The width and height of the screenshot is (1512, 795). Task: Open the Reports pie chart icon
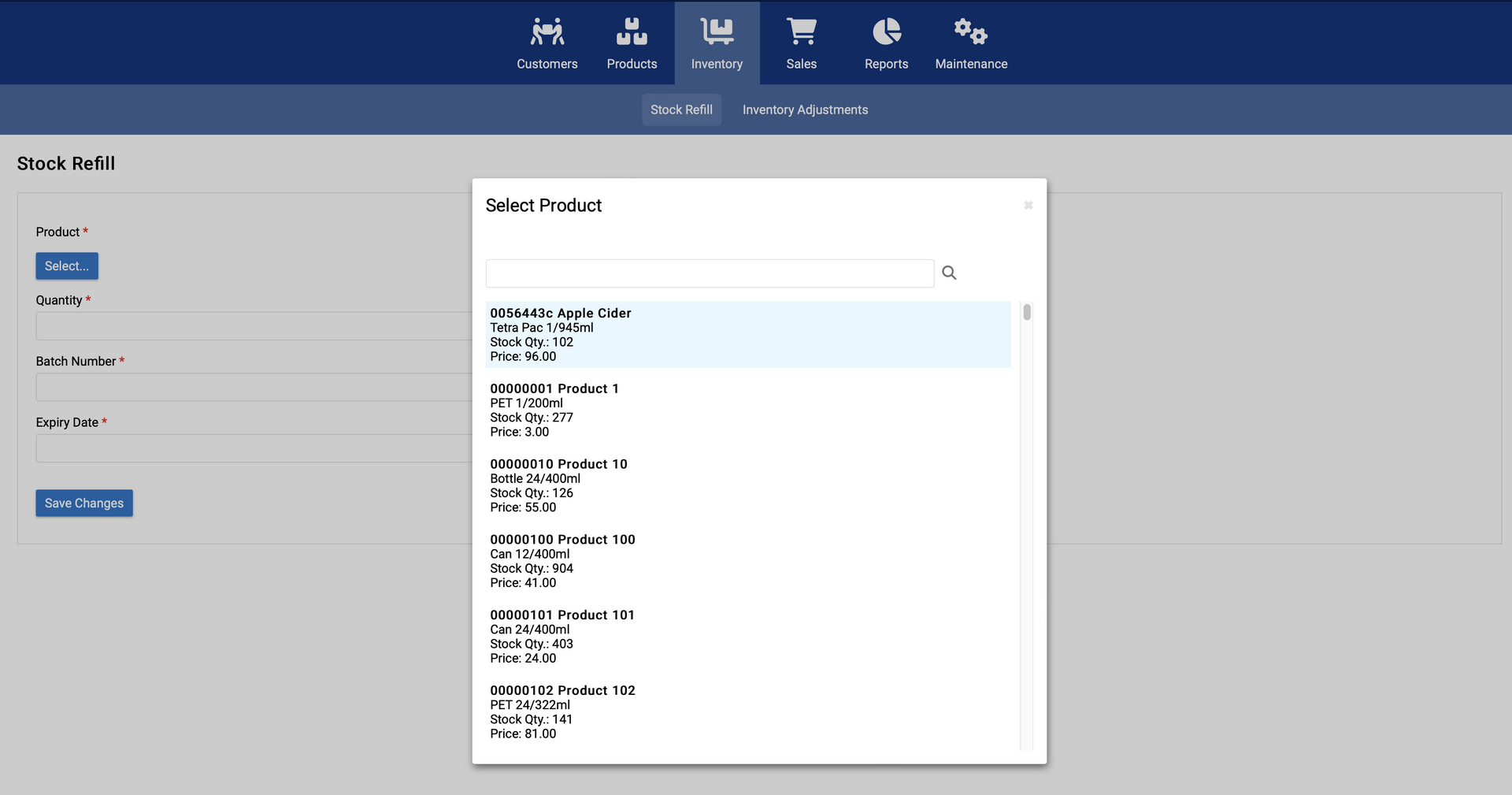tap(886, 32)
